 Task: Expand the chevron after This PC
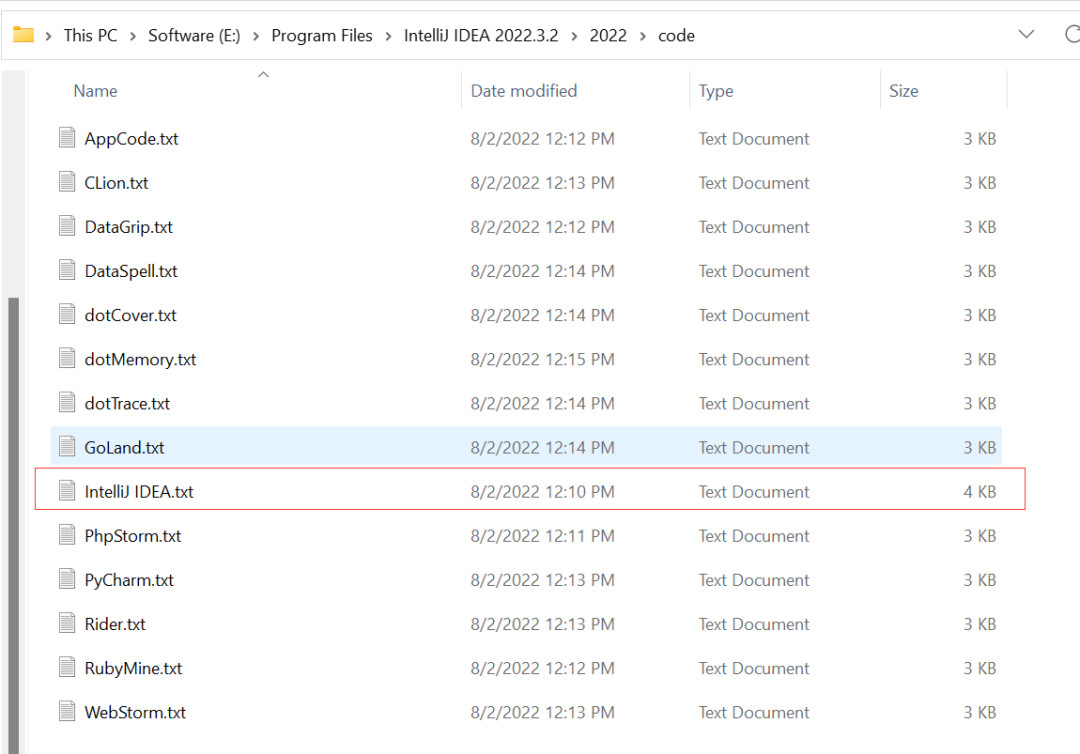click(x=133, y=36)
